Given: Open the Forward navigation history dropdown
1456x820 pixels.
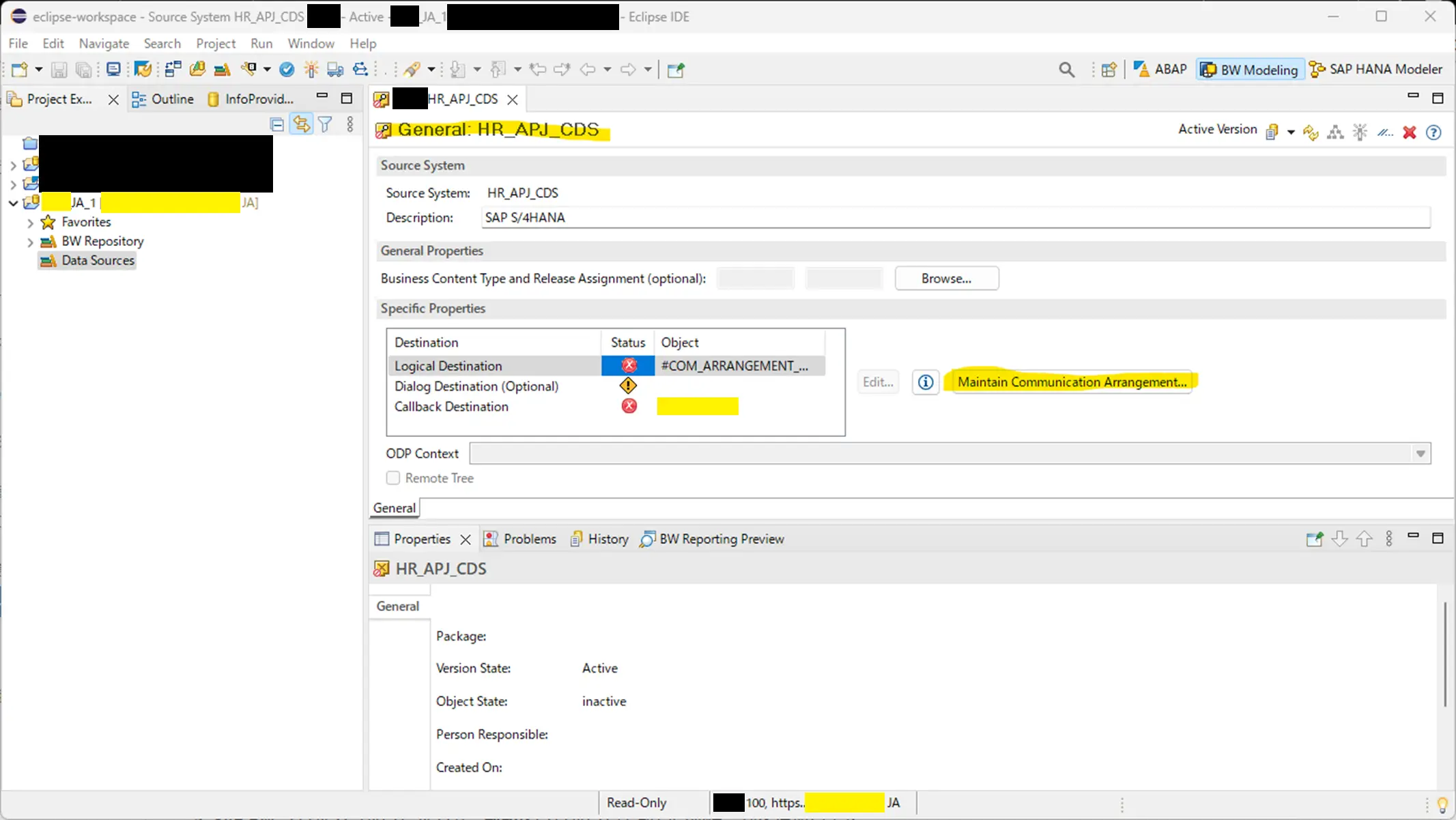Looking at the screenshot, I should tap(648, 70).
